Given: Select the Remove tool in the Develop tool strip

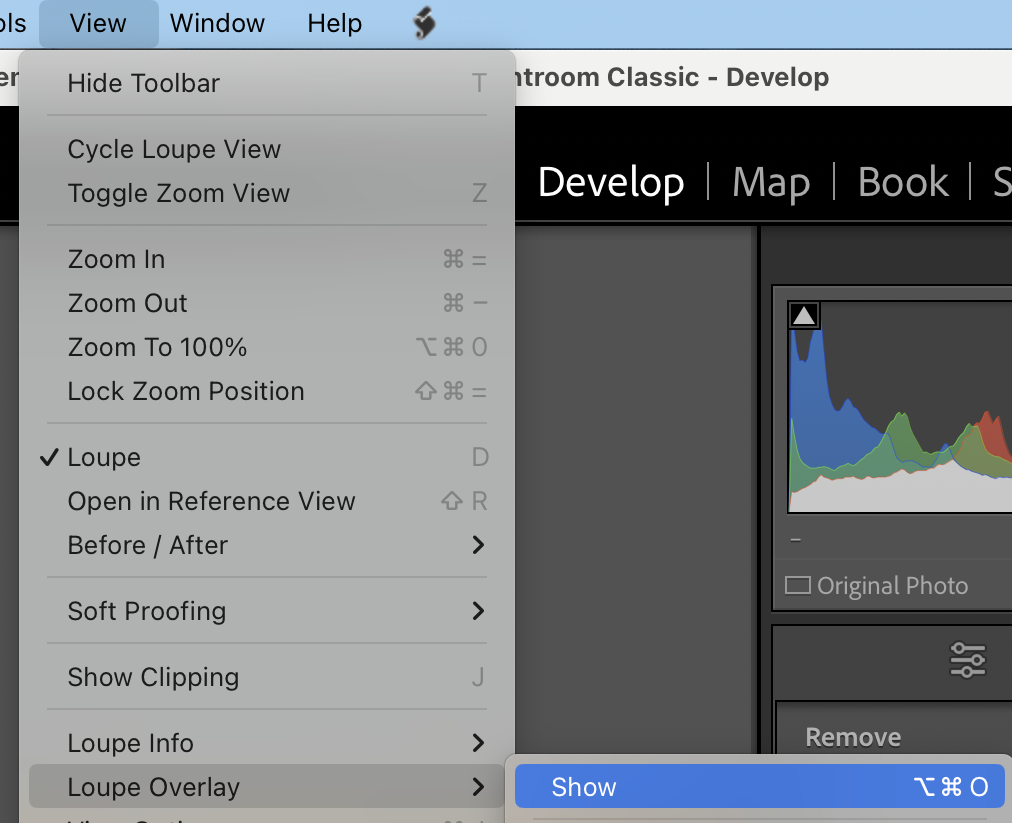Looking at the screenshot, I should [x=853, y=737].
